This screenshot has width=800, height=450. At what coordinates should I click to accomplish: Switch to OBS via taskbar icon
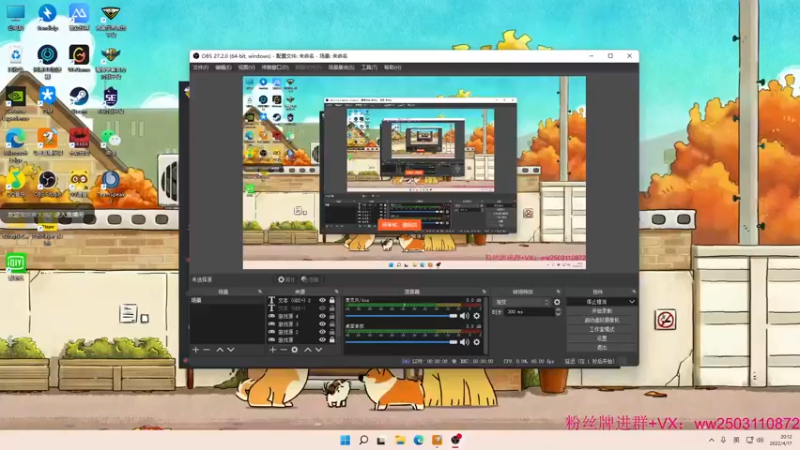[456, 440]
